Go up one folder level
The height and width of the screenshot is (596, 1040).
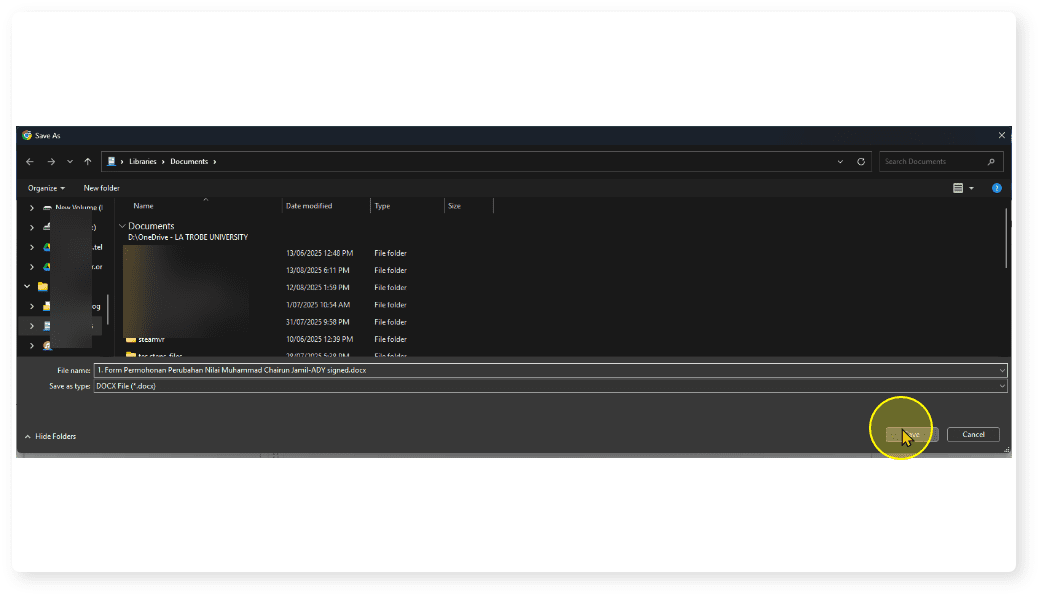88,162
